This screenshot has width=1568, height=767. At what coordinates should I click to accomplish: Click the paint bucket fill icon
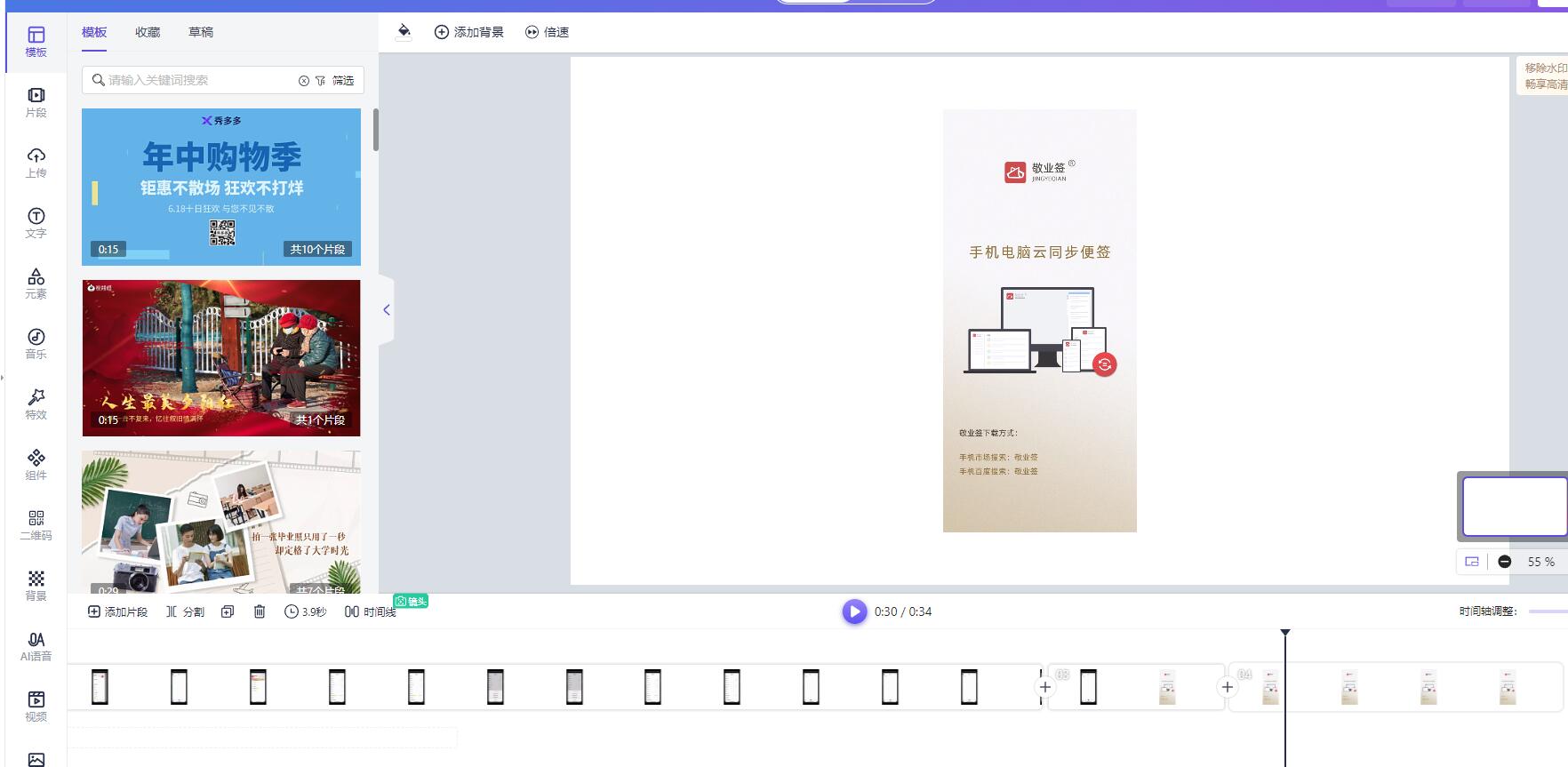coord(404,32)
